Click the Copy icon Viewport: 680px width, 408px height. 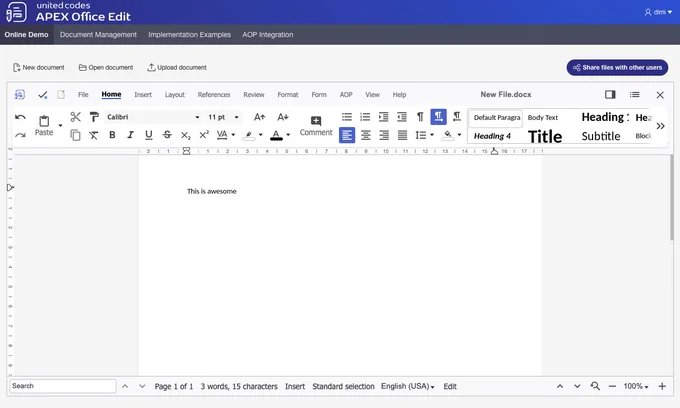click(75, 135)
